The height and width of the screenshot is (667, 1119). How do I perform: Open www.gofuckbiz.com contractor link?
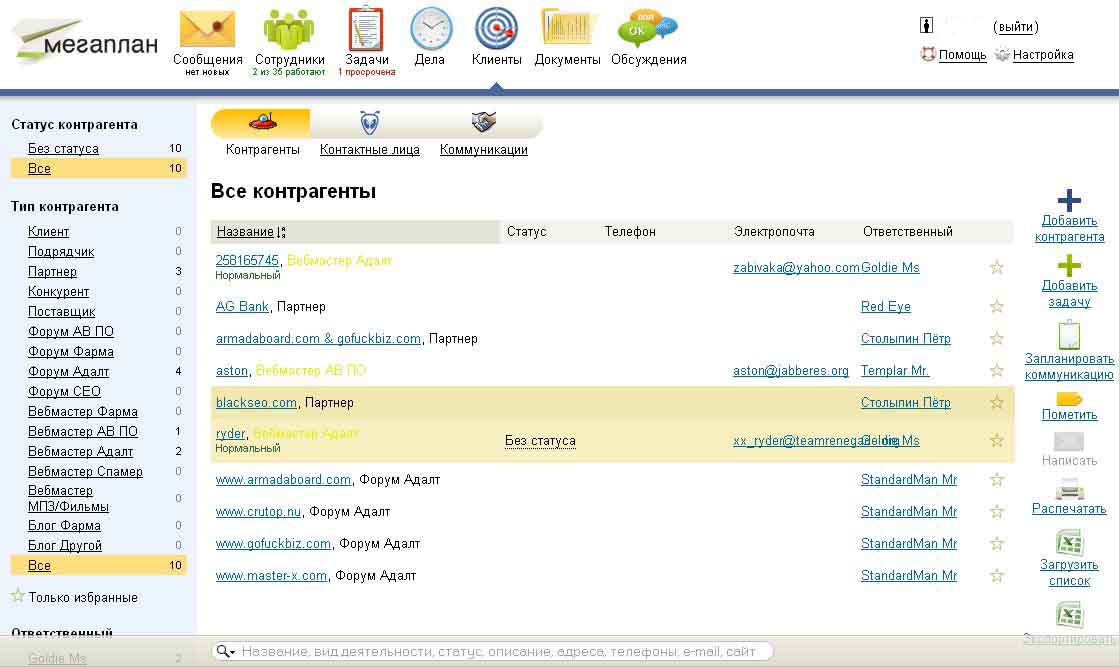tap(273, 544)
